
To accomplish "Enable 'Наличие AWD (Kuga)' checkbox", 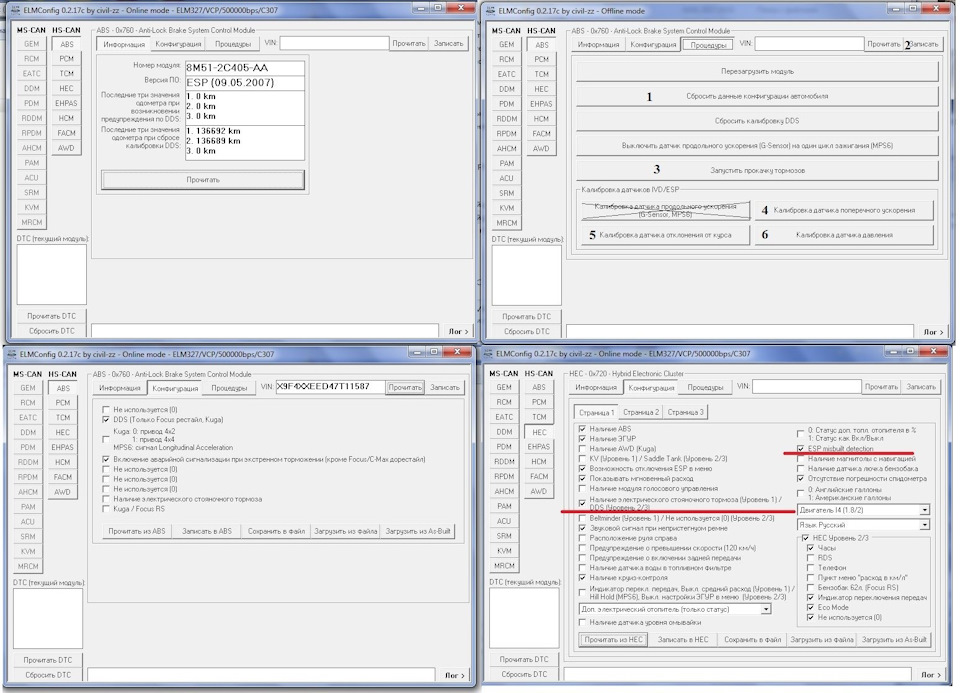I will (582, 448).
